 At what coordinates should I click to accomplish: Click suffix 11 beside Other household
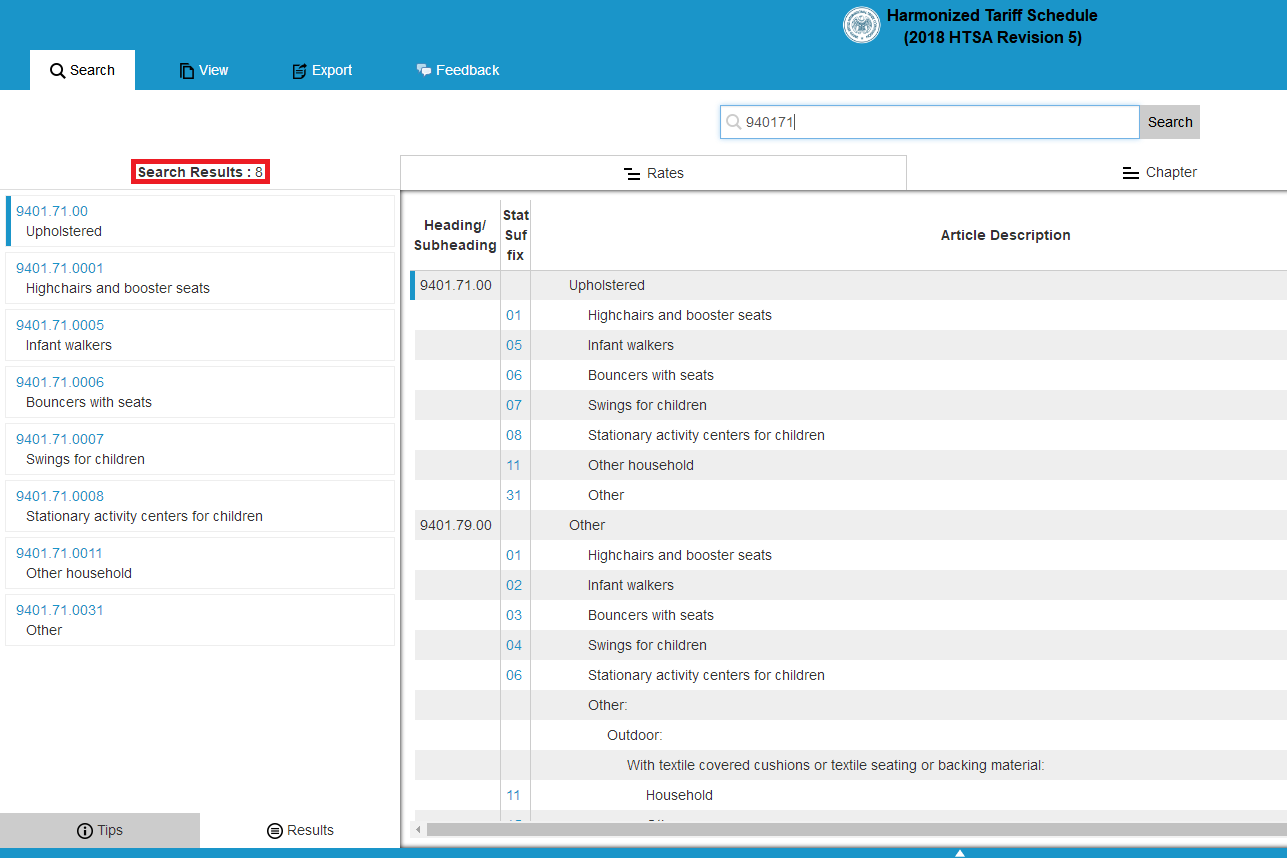click(514, 465)
